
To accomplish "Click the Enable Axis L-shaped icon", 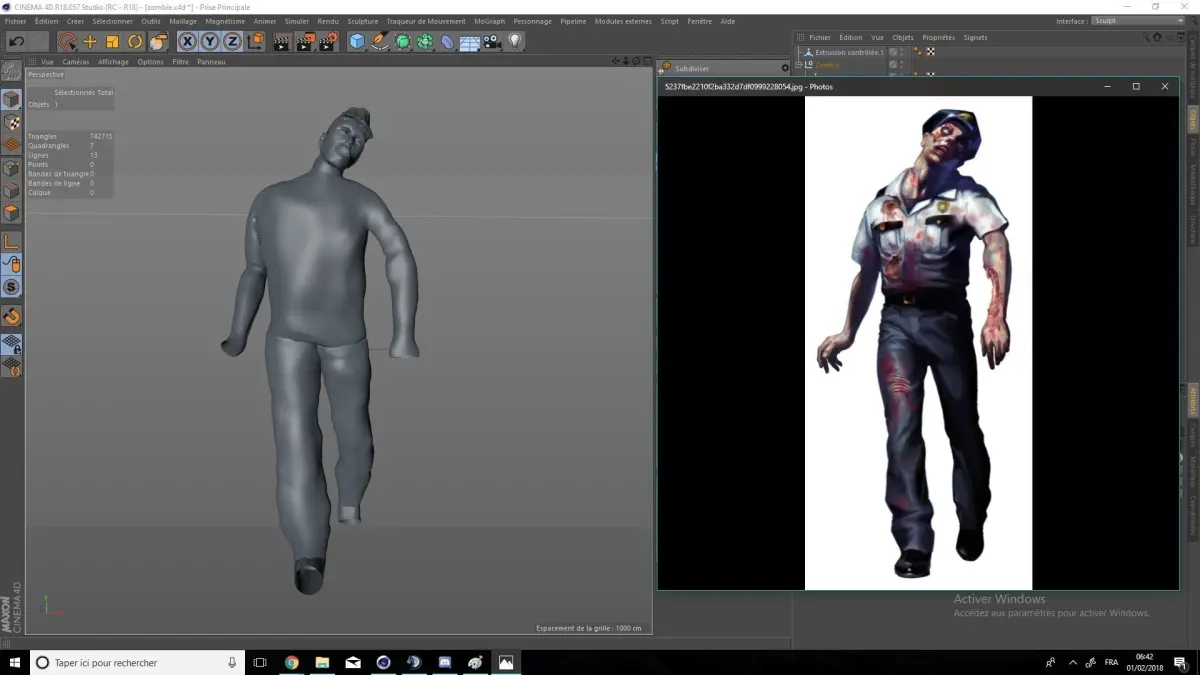I will [11, 242].
